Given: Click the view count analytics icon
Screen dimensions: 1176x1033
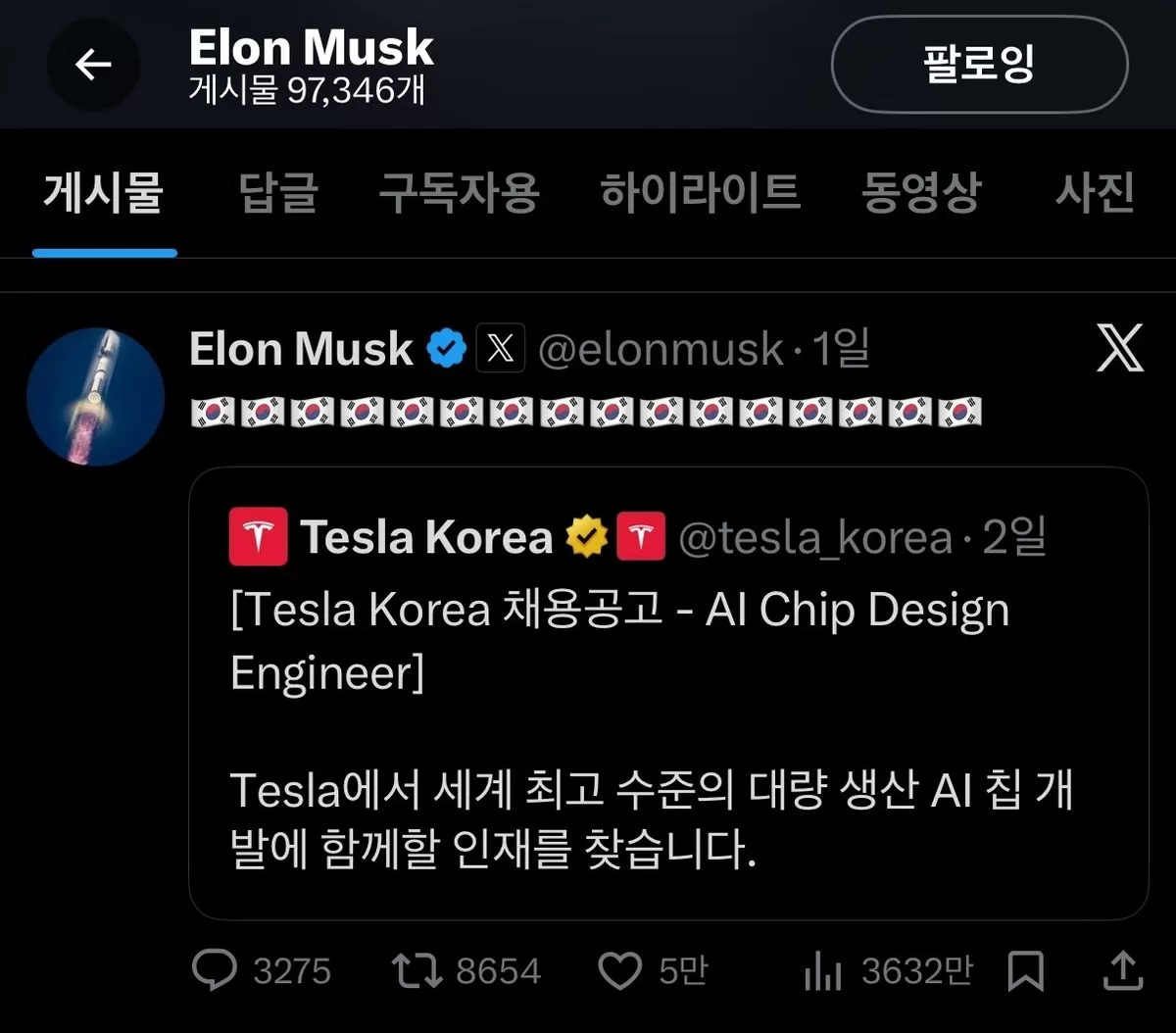Looking at the screenshot, I should [822, 971].
